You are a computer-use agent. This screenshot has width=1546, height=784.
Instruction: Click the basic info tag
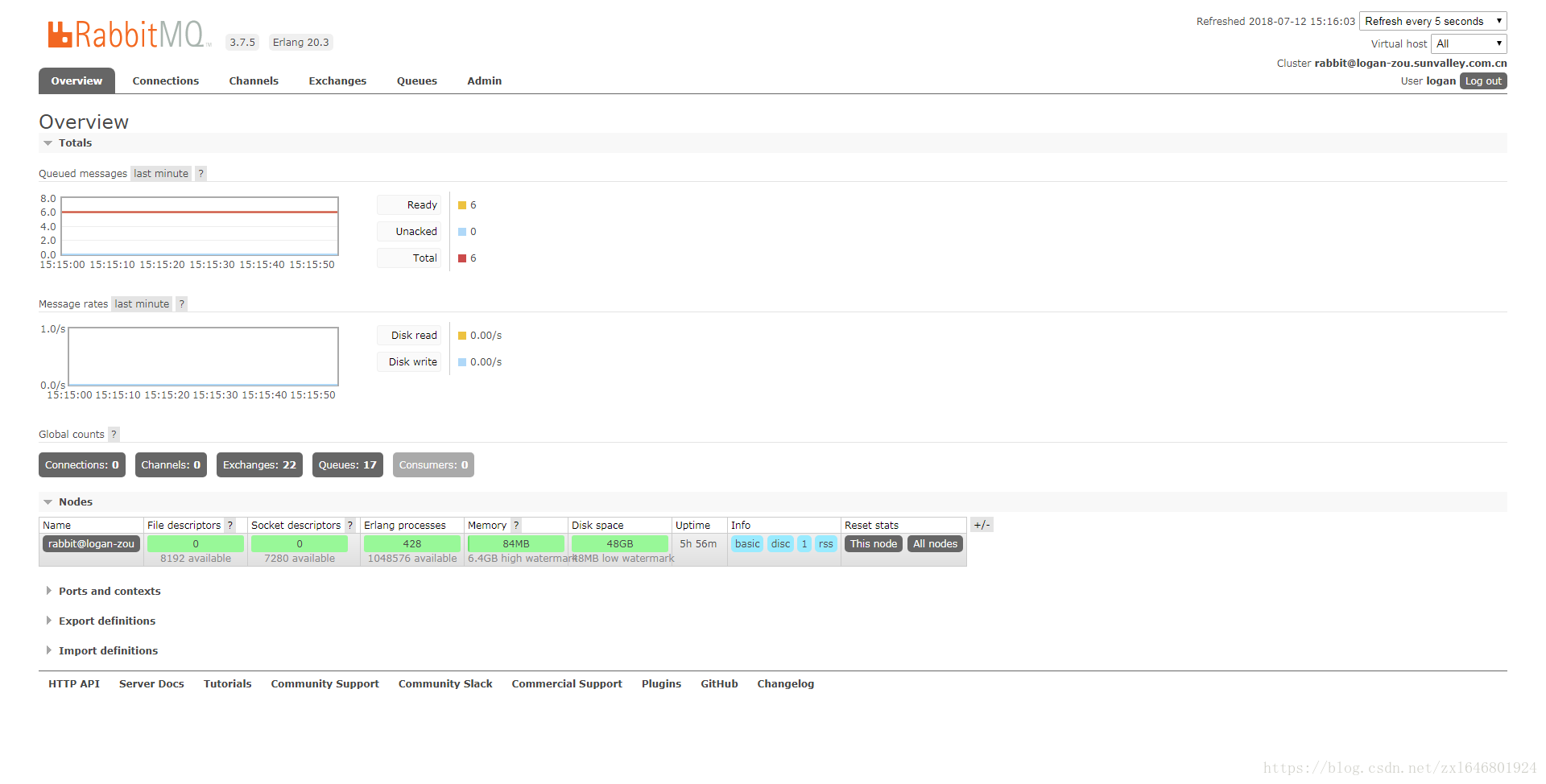(747, 543)
